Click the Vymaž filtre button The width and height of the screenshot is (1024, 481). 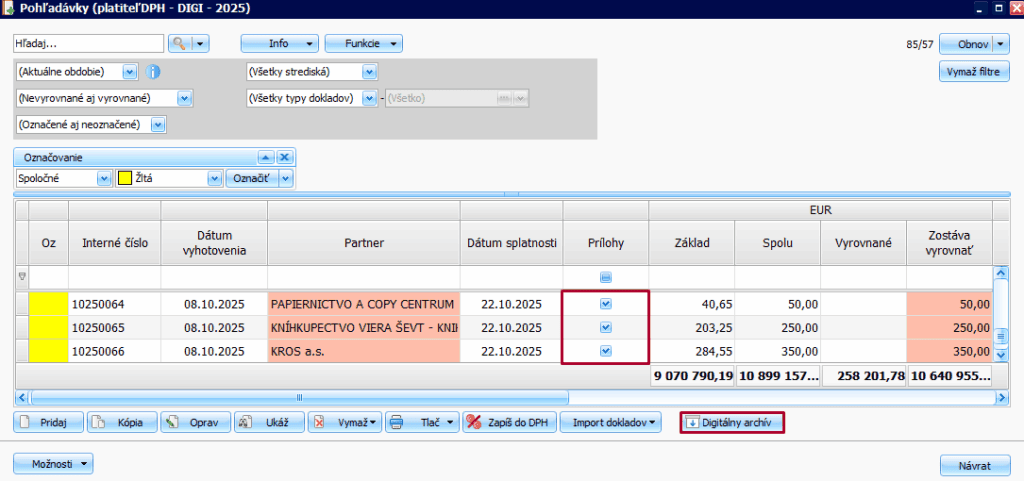click(x=974, y=72)
